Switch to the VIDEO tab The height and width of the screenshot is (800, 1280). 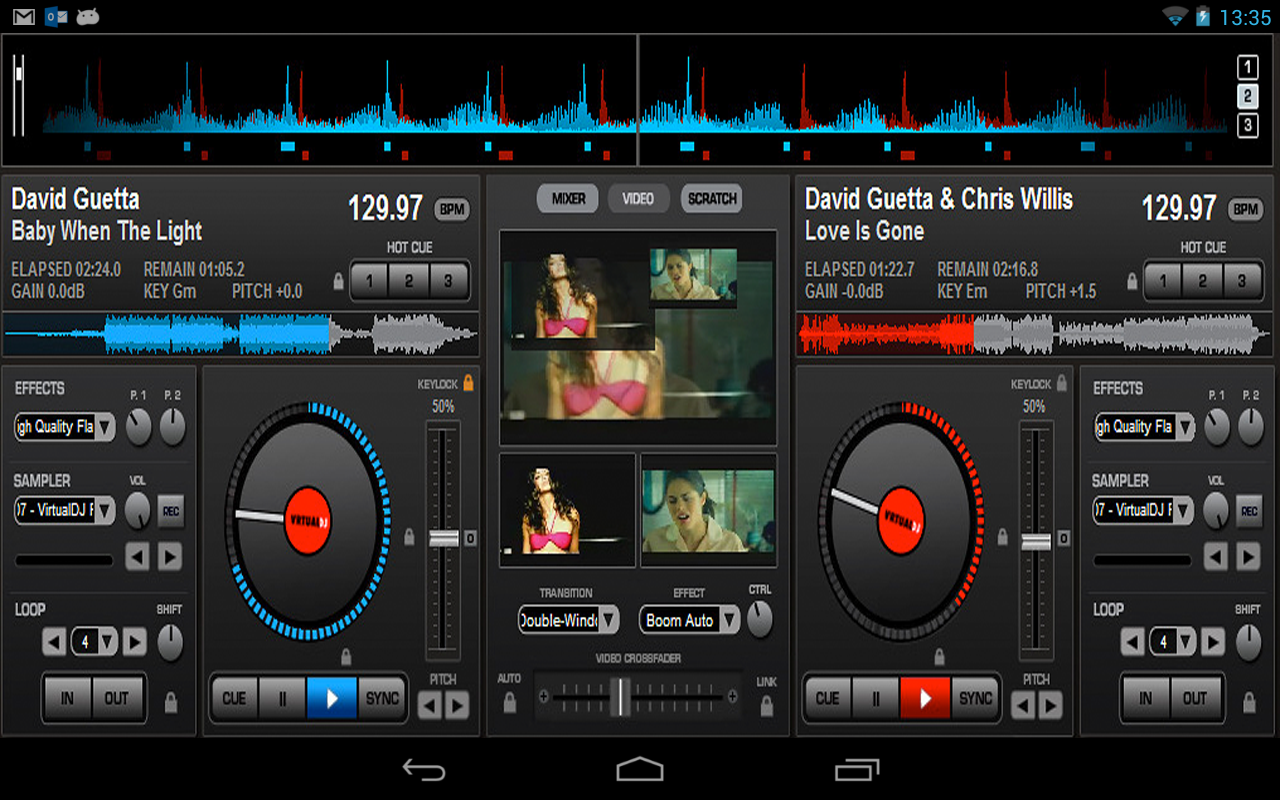[x=638, y=198]
